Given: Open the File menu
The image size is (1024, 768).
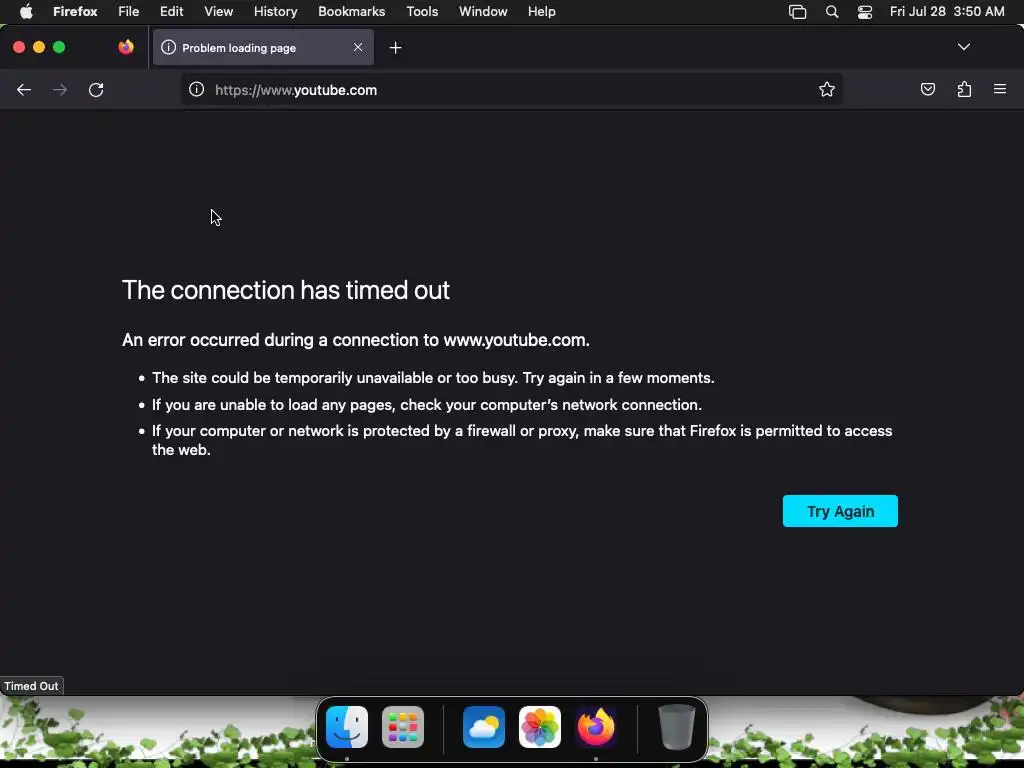Looking at the screenshot, I should tap(129, 12).
